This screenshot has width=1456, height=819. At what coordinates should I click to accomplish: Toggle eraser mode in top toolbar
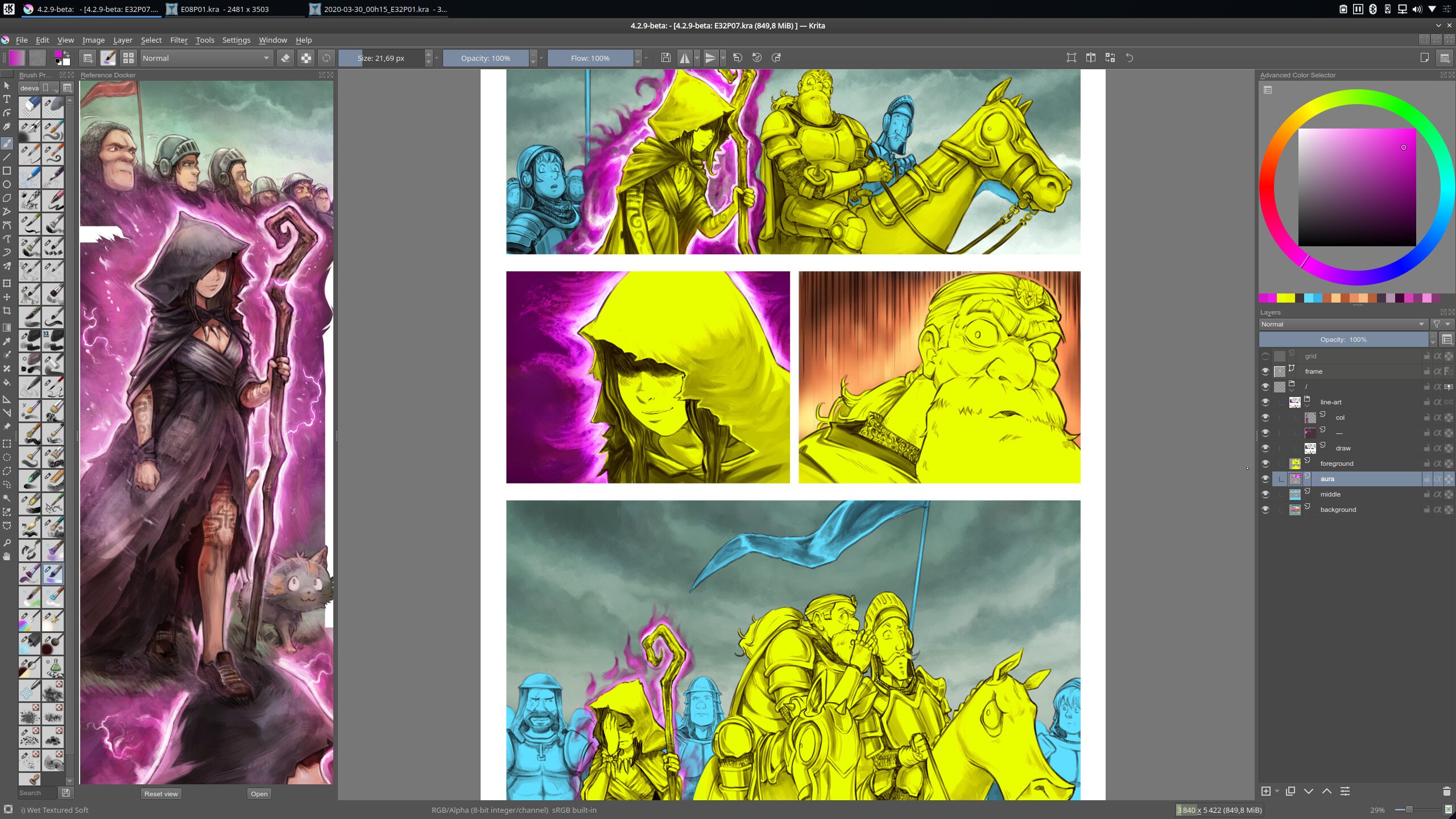click(286, 58)
